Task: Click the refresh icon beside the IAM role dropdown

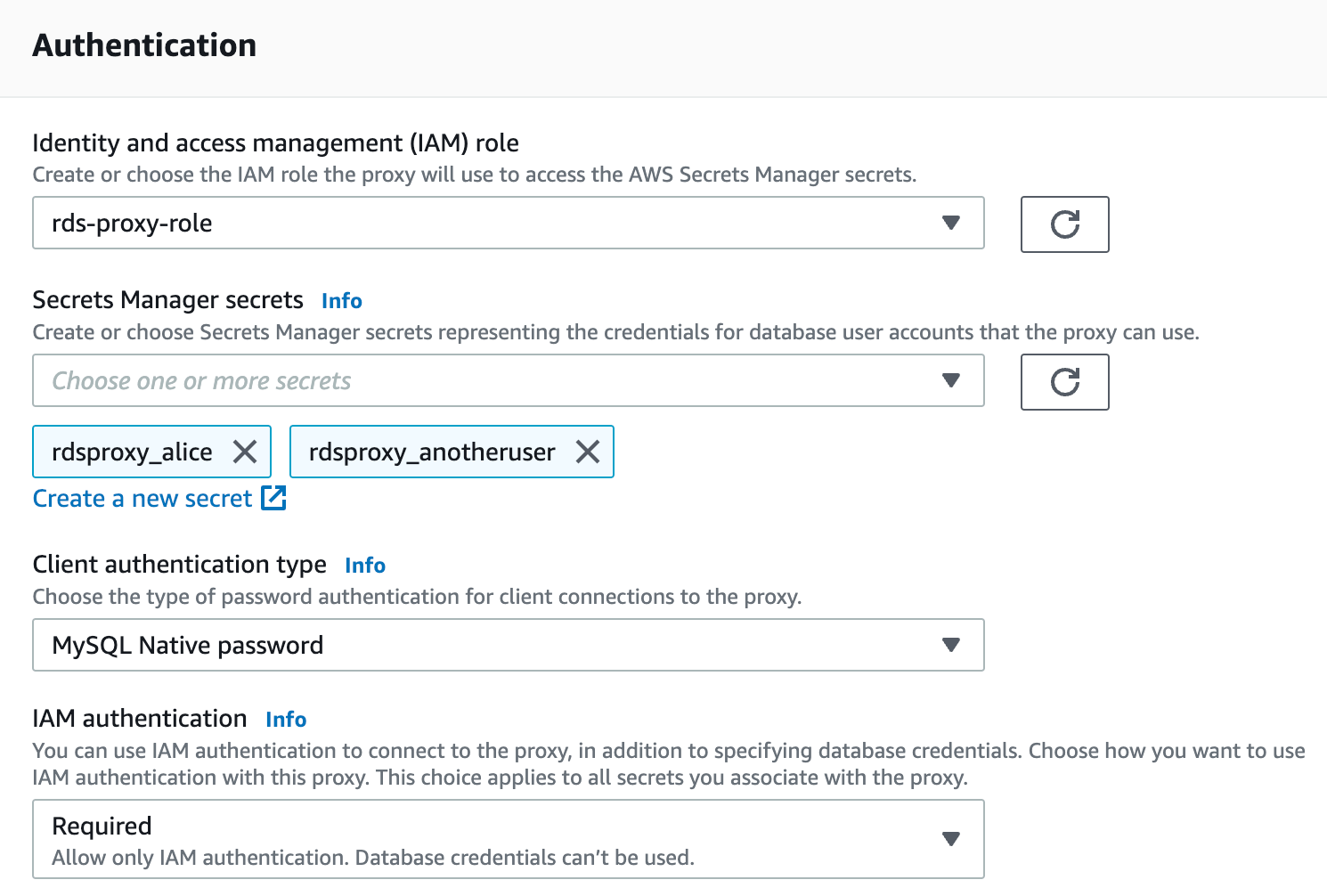Action: click(x=1064, y=224)
